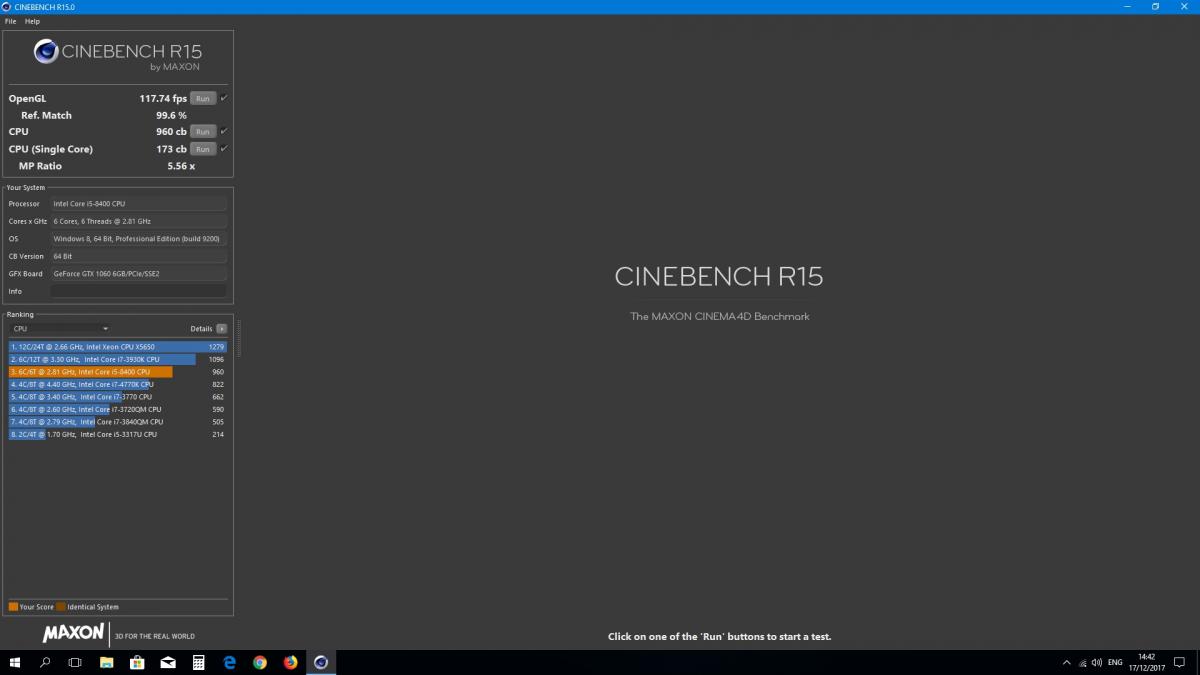
Task: Select Intel Core i7-4770K ranking row
Action: [x=118, y=384]
